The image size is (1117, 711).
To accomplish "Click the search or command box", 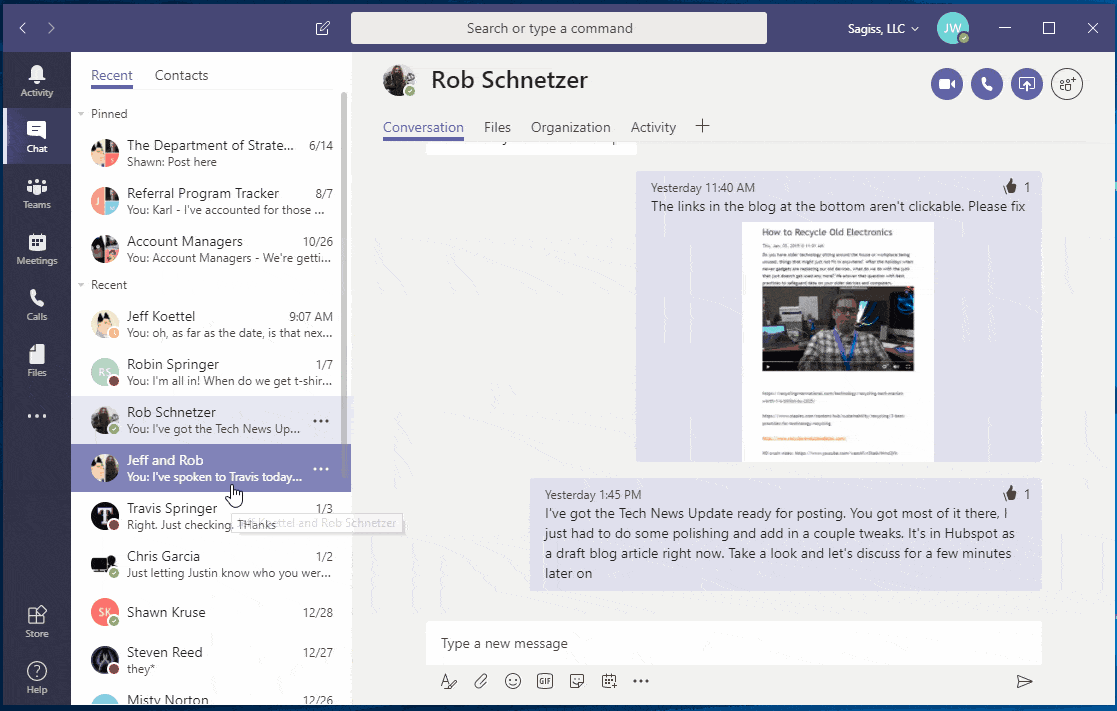I will pyautogui.click(x=559, y=28).
